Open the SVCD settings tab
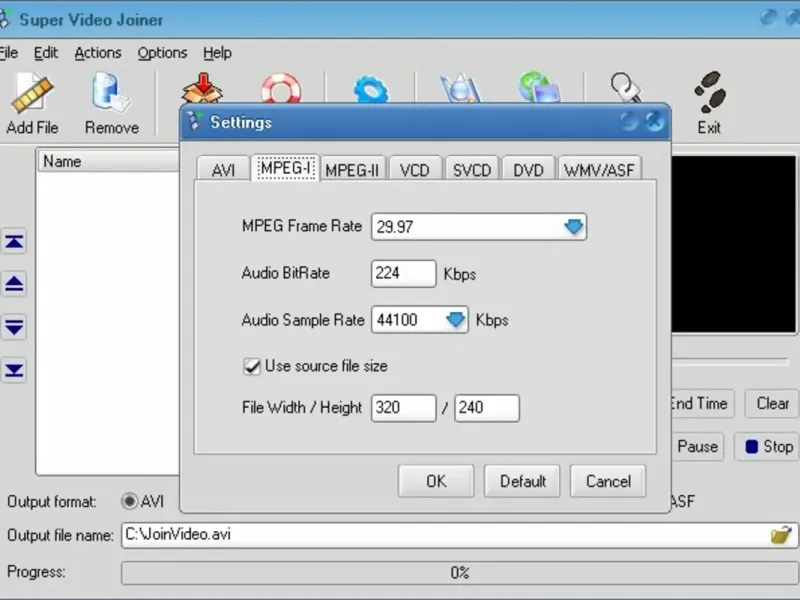The height and width of the screenshot is (600, 800). tap(472, 169)
